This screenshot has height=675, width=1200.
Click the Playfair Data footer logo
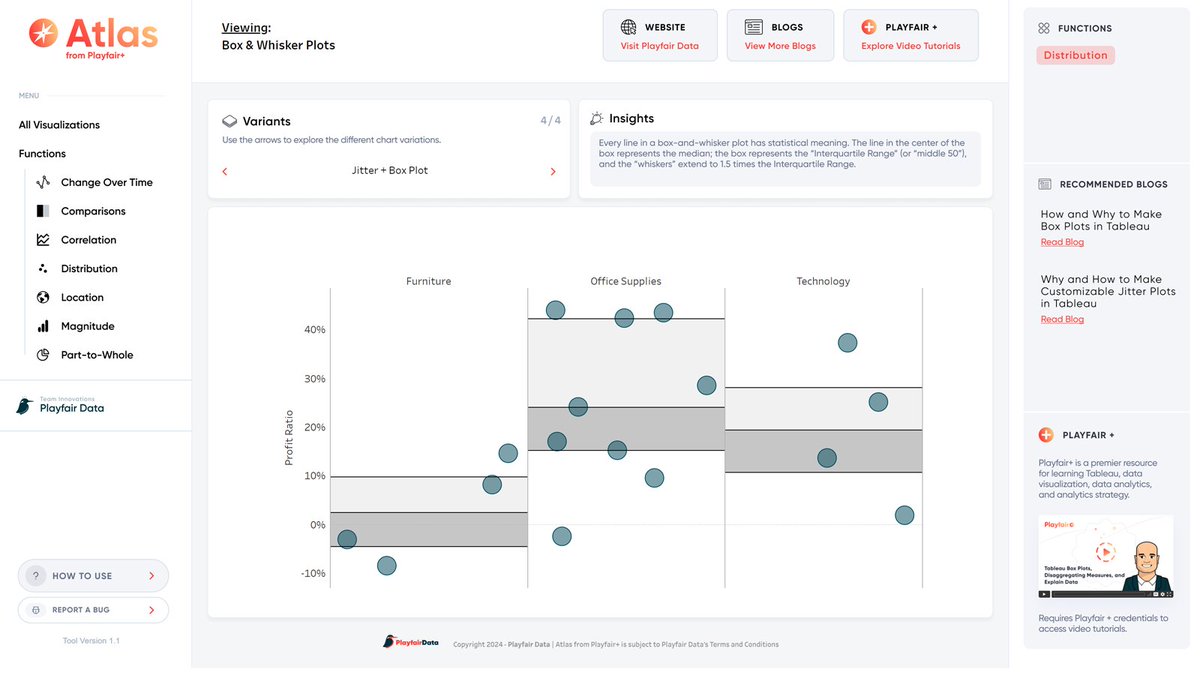tap(410, 642)
